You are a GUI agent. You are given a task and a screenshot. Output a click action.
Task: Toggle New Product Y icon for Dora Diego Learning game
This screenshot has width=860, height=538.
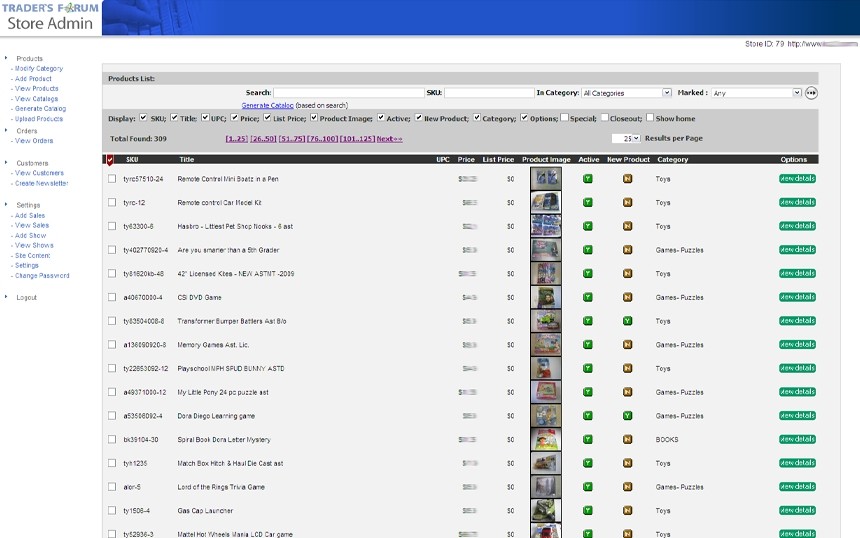tap(627, 416)
